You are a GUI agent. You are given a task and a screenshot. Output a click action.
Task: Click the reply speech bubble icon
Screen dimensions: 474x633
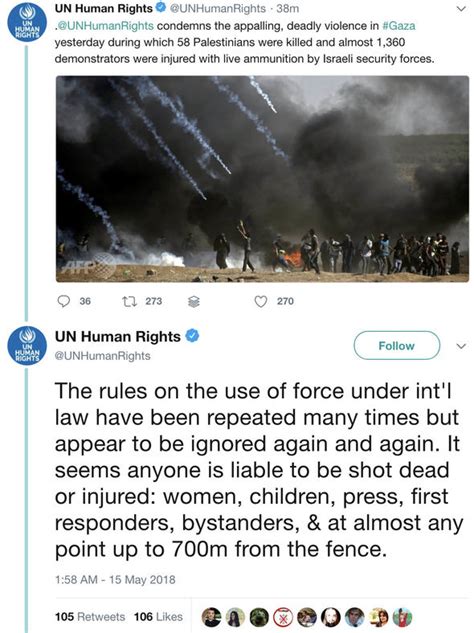click(x=63, y=301)
